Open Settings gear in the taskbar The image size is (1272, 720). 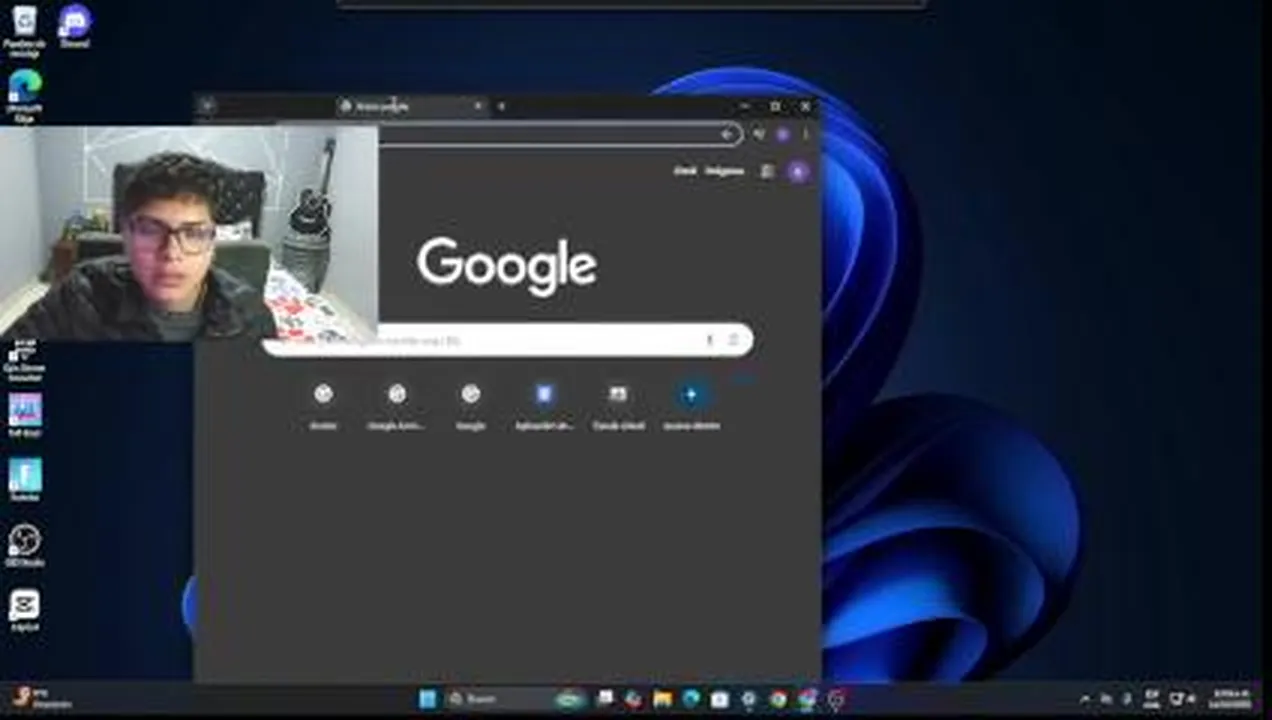(x=749, y=699)
